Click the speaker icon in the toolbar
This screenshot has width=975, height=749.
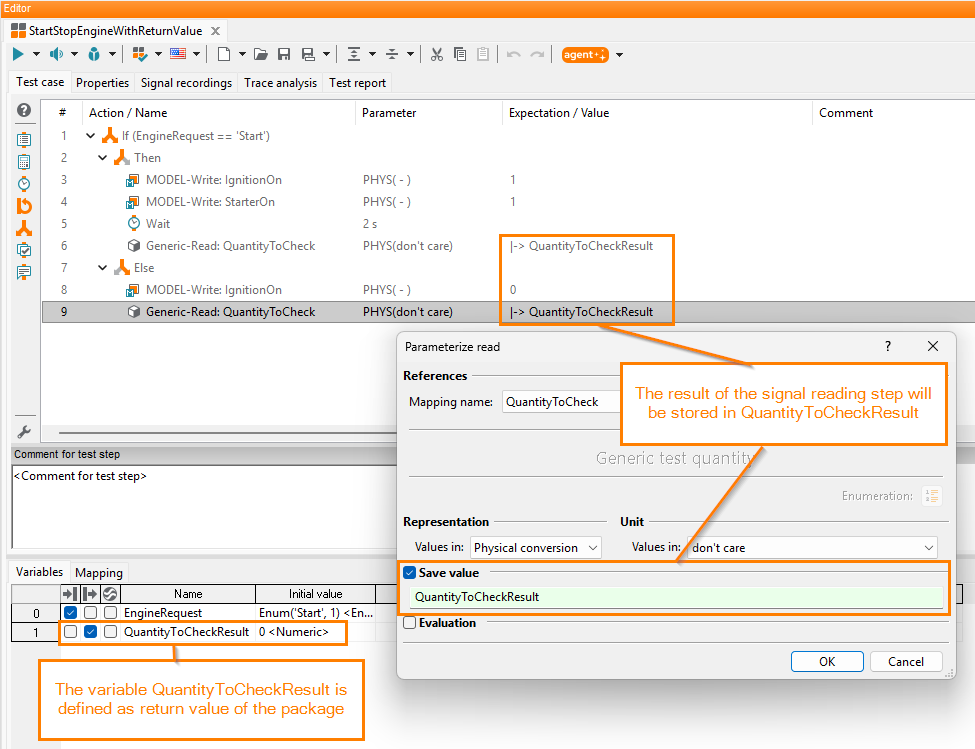point(56,55)
